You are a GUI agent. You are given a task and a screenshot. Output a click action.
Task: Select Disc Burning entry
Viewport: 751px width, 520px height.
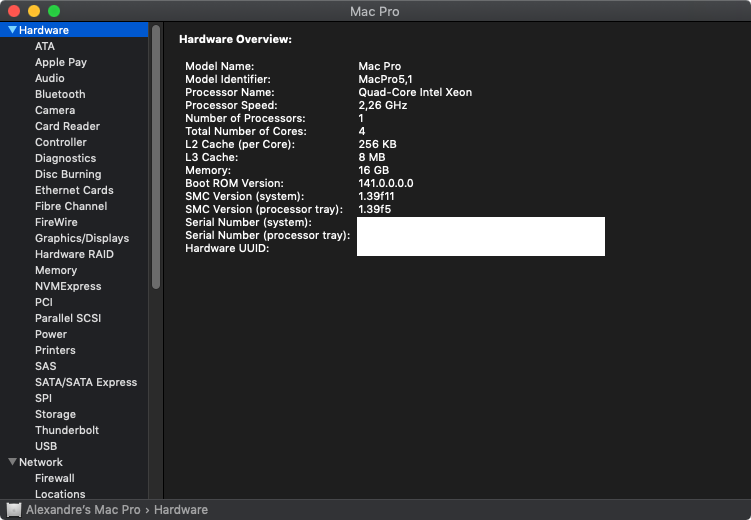68,174
